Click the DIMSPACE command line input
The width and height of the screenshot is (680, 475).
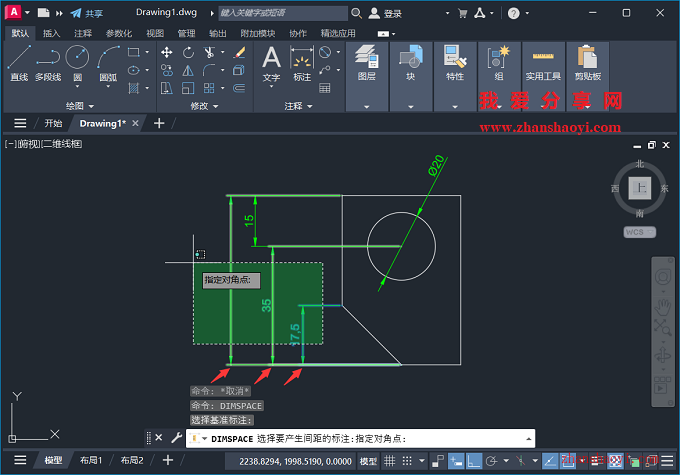pyautogui.click(x=360, y=439)
